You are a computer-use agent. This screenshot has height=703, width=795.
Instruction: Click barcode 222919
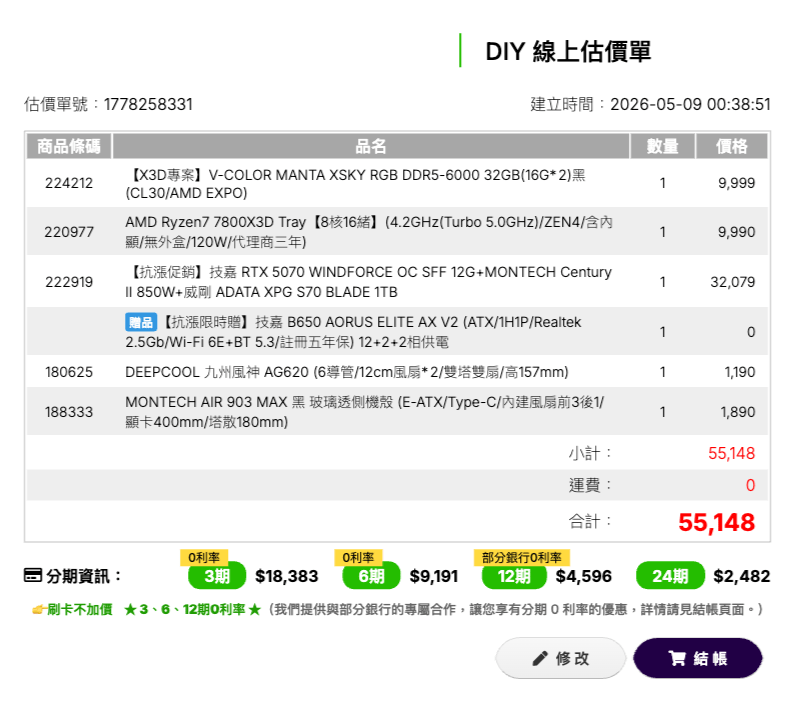(69, 282)
